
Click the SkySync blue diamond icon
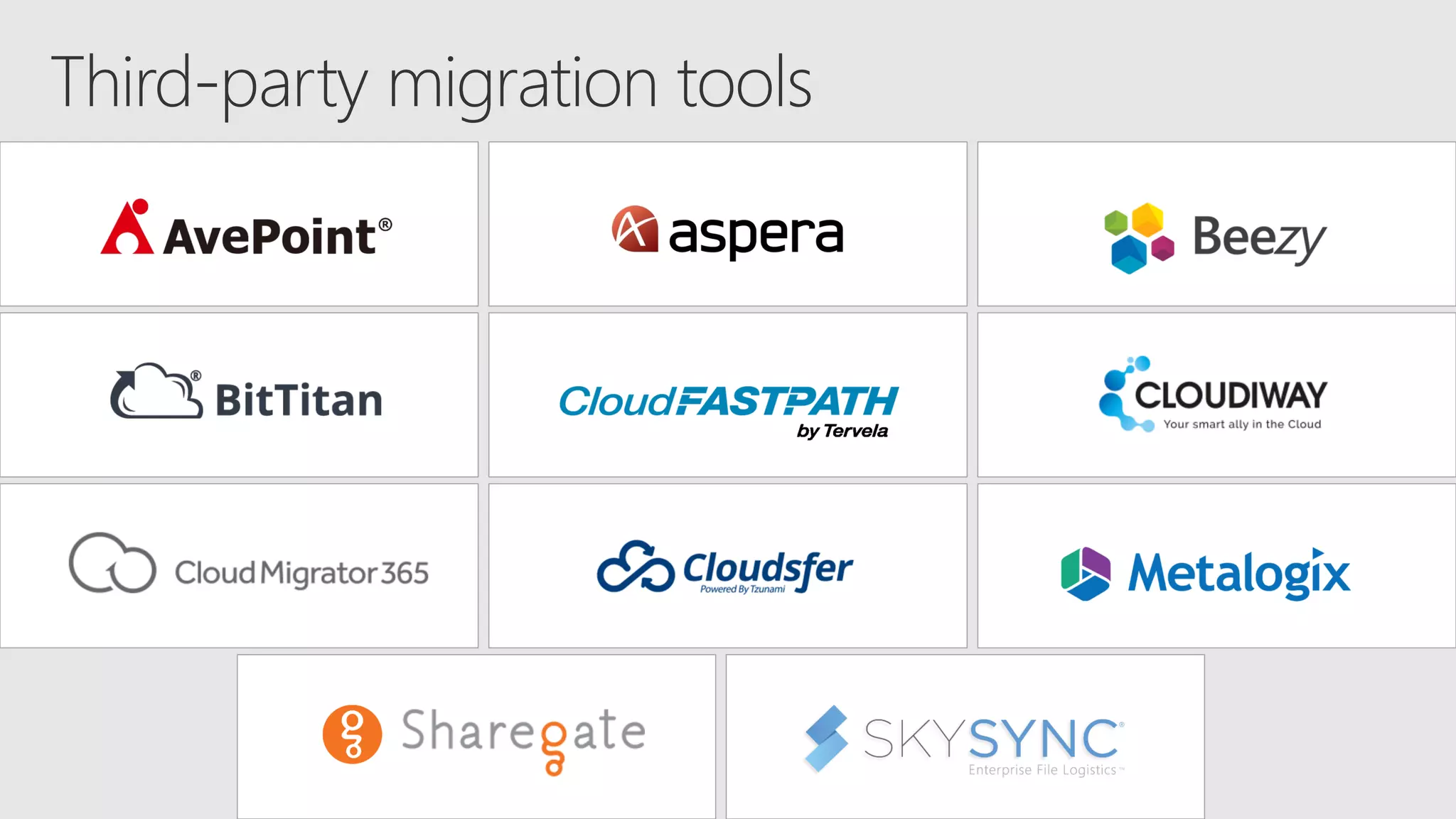826,739
